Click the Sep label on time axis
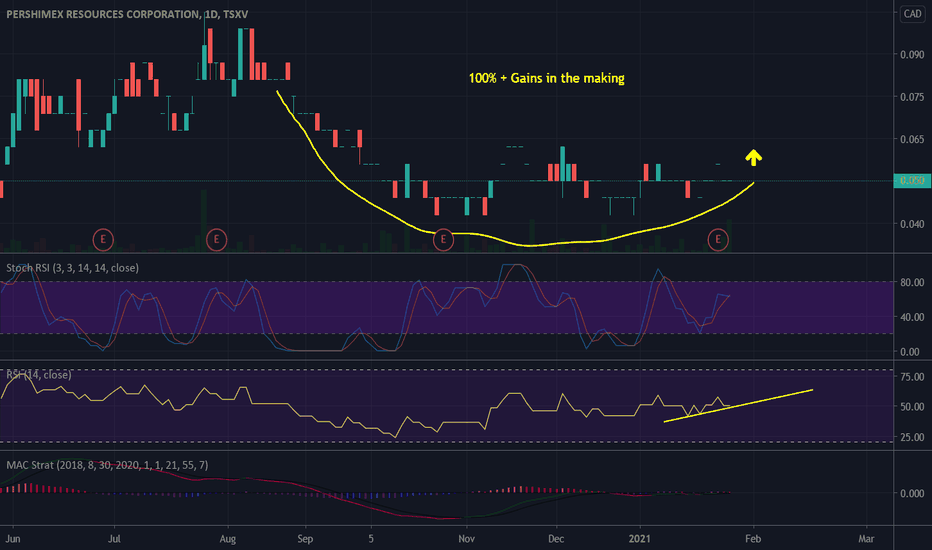Image resolution: width=932 pixels, height=550 pixels. [305, 539]
